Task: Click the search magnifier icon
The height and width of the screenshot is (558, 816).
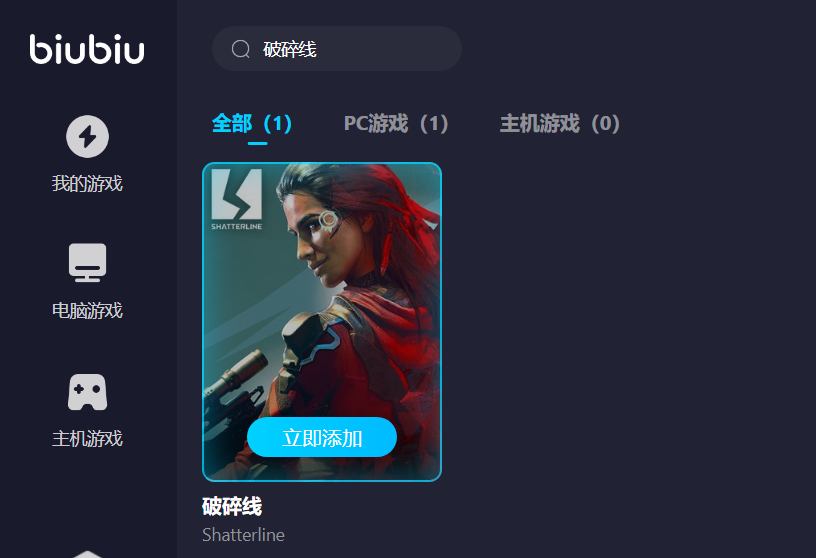Action: pyautogui.click(x=240, y=49)
